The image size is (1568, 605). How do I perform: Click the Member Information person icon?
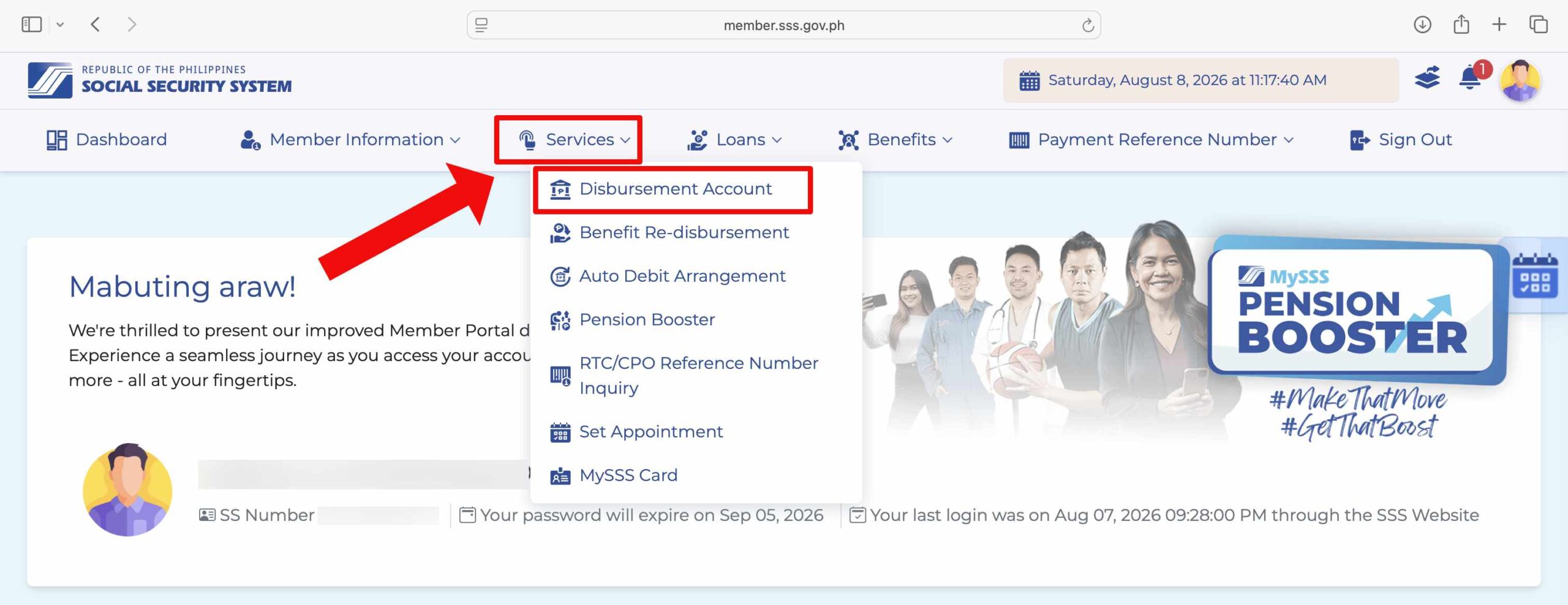pos(250,140)
